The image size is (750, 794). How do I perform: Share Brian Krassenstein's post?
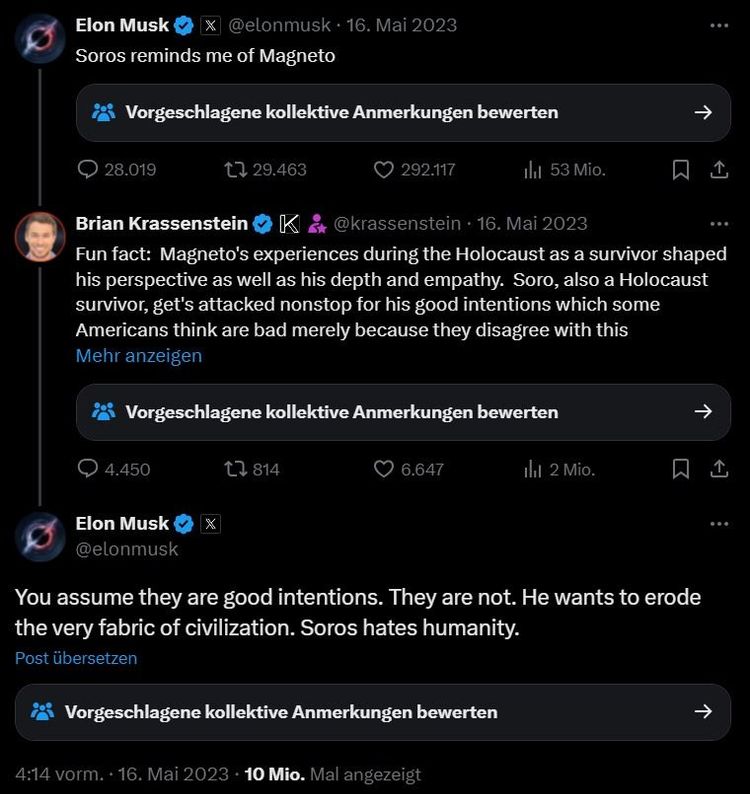[719, 469]
